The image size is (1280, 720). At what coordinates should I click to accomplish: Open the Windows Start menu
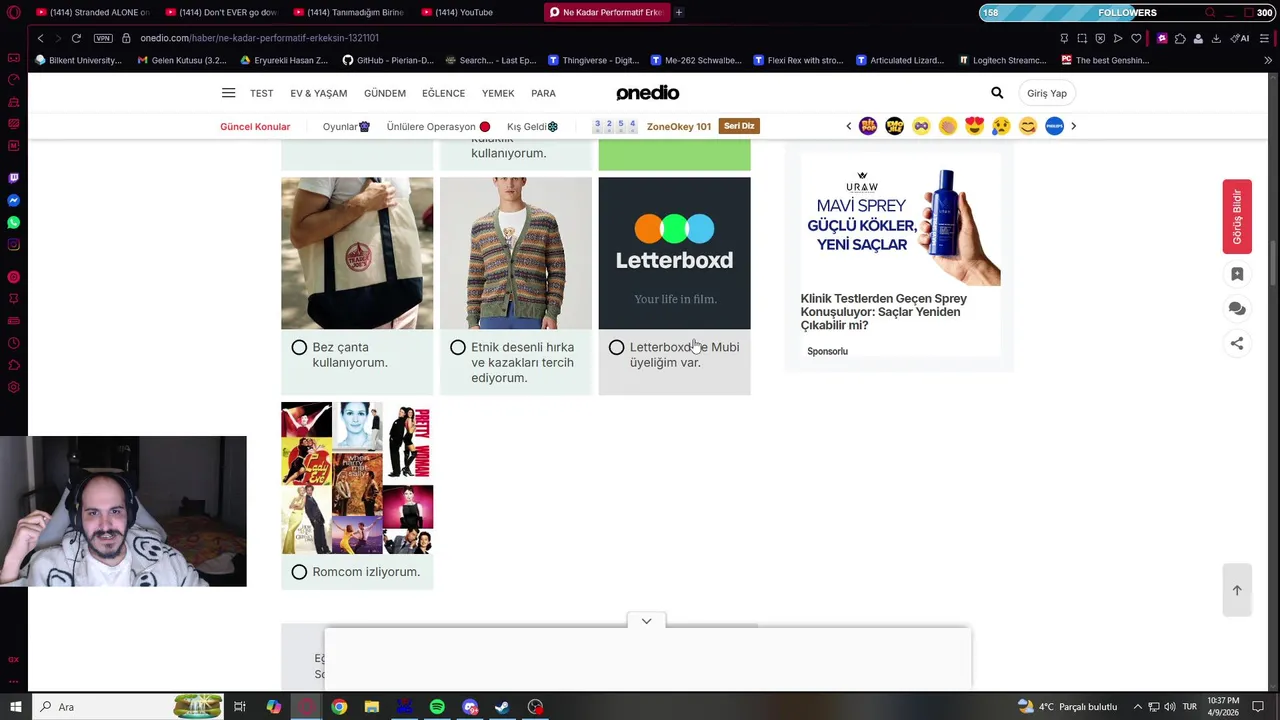click(x=15, y=707)
